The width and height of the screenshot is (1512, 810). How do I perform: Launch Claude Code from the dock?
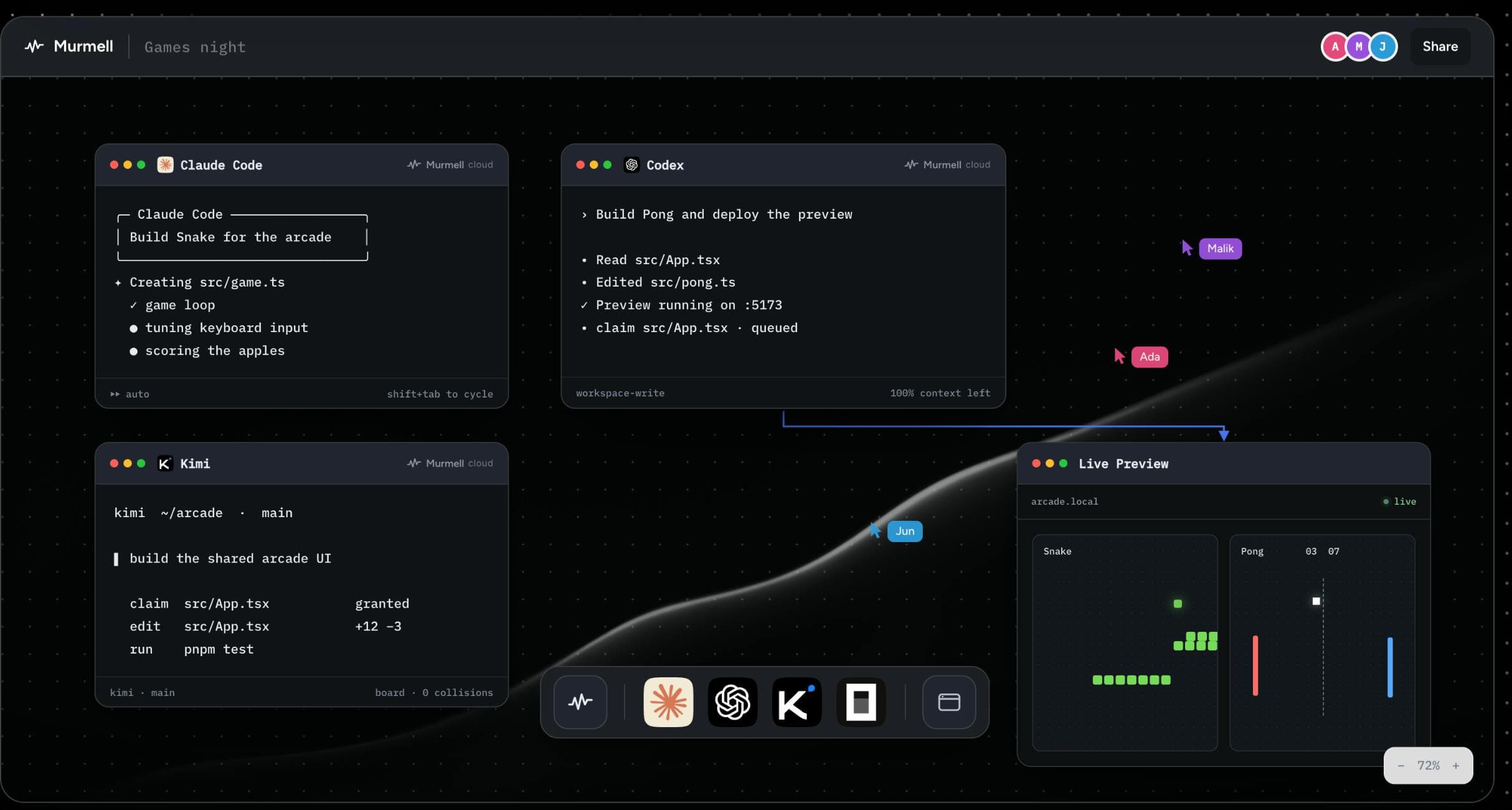point(668,702)
